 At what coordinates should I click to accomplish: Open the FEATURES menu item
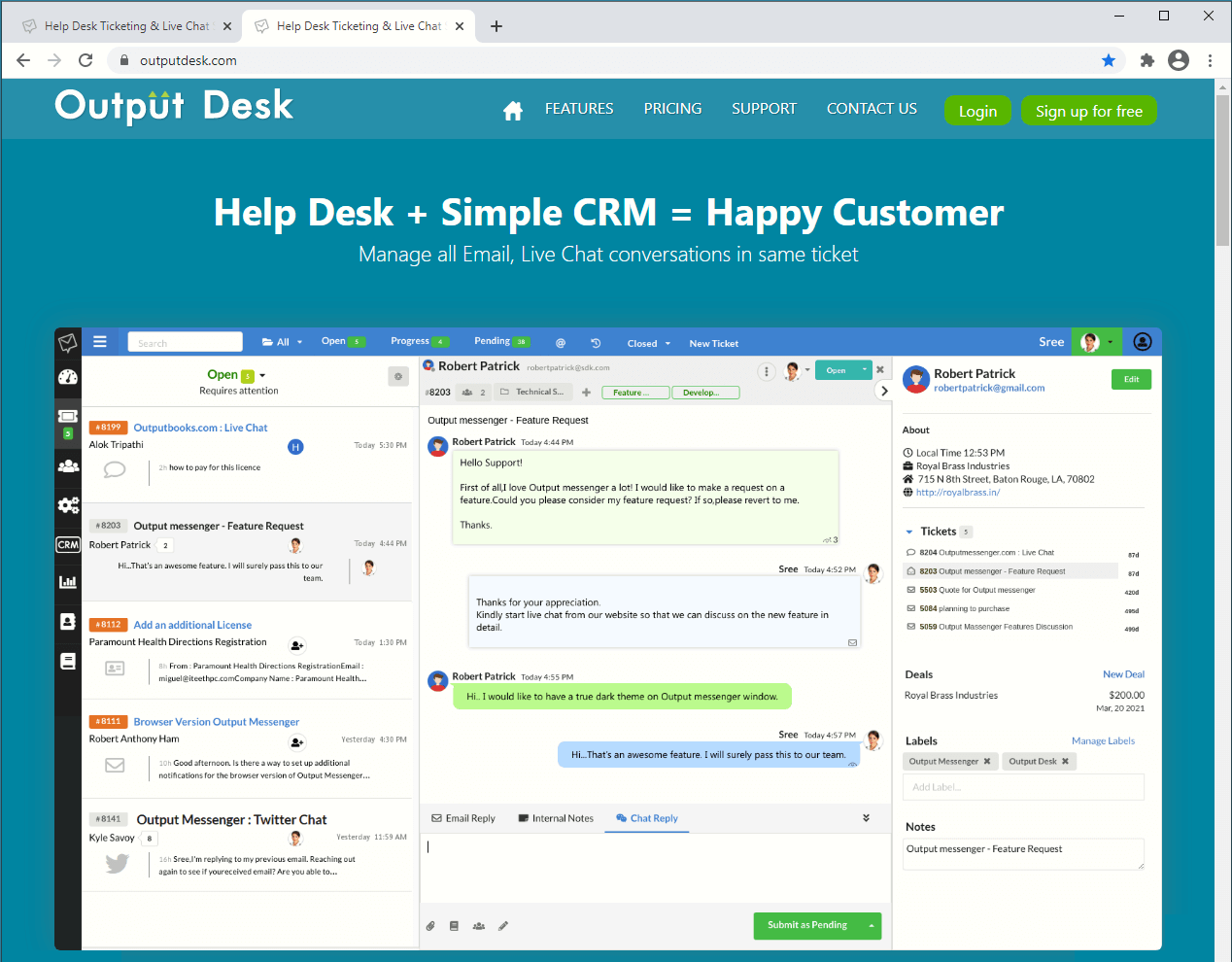(579, 109)
